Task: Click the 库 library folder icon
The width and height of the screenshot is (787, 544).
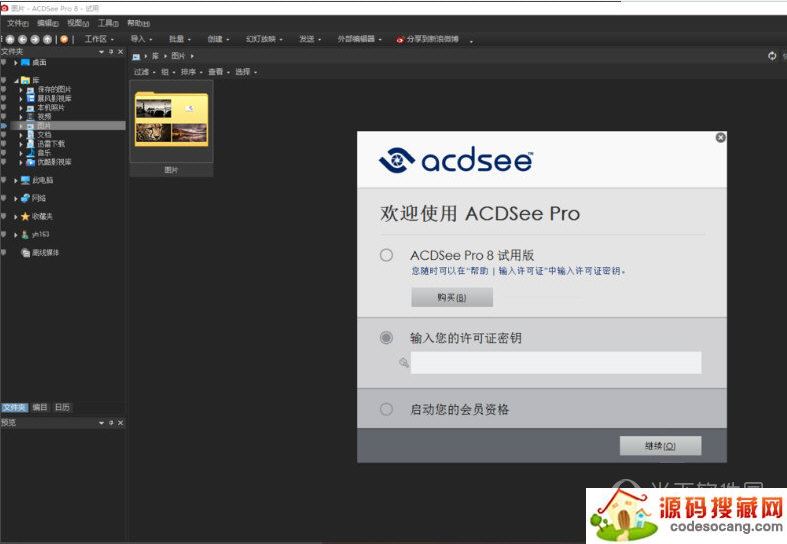Action: click(25, 80)
